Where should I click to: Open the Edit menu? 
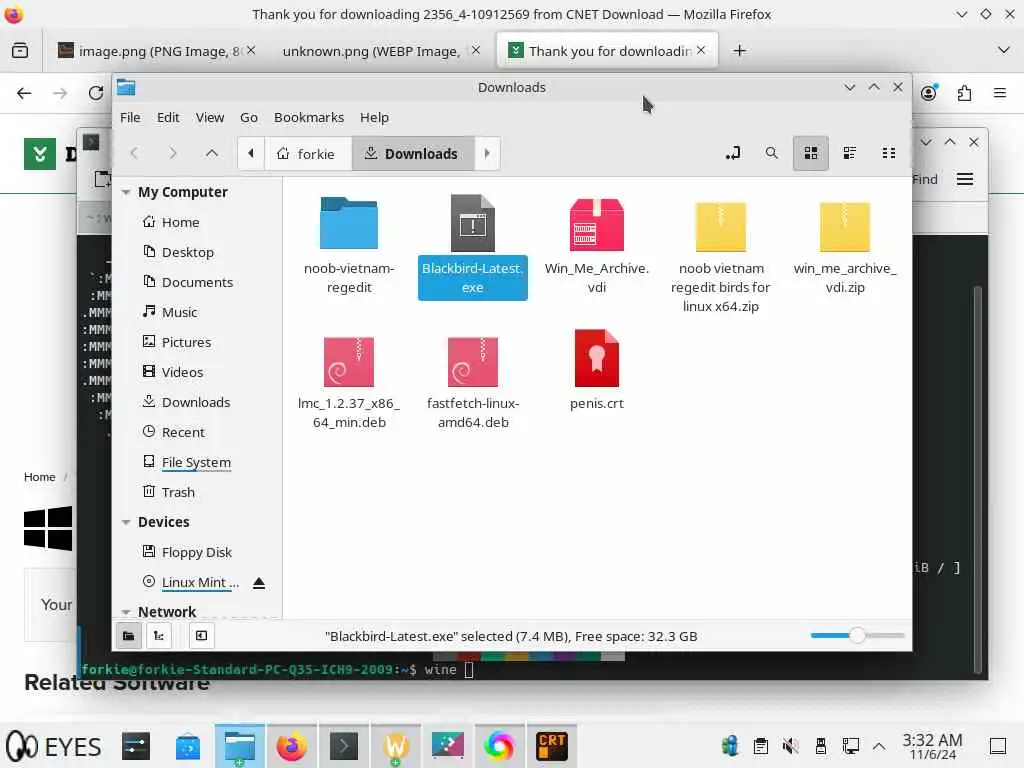coord(168,118)
